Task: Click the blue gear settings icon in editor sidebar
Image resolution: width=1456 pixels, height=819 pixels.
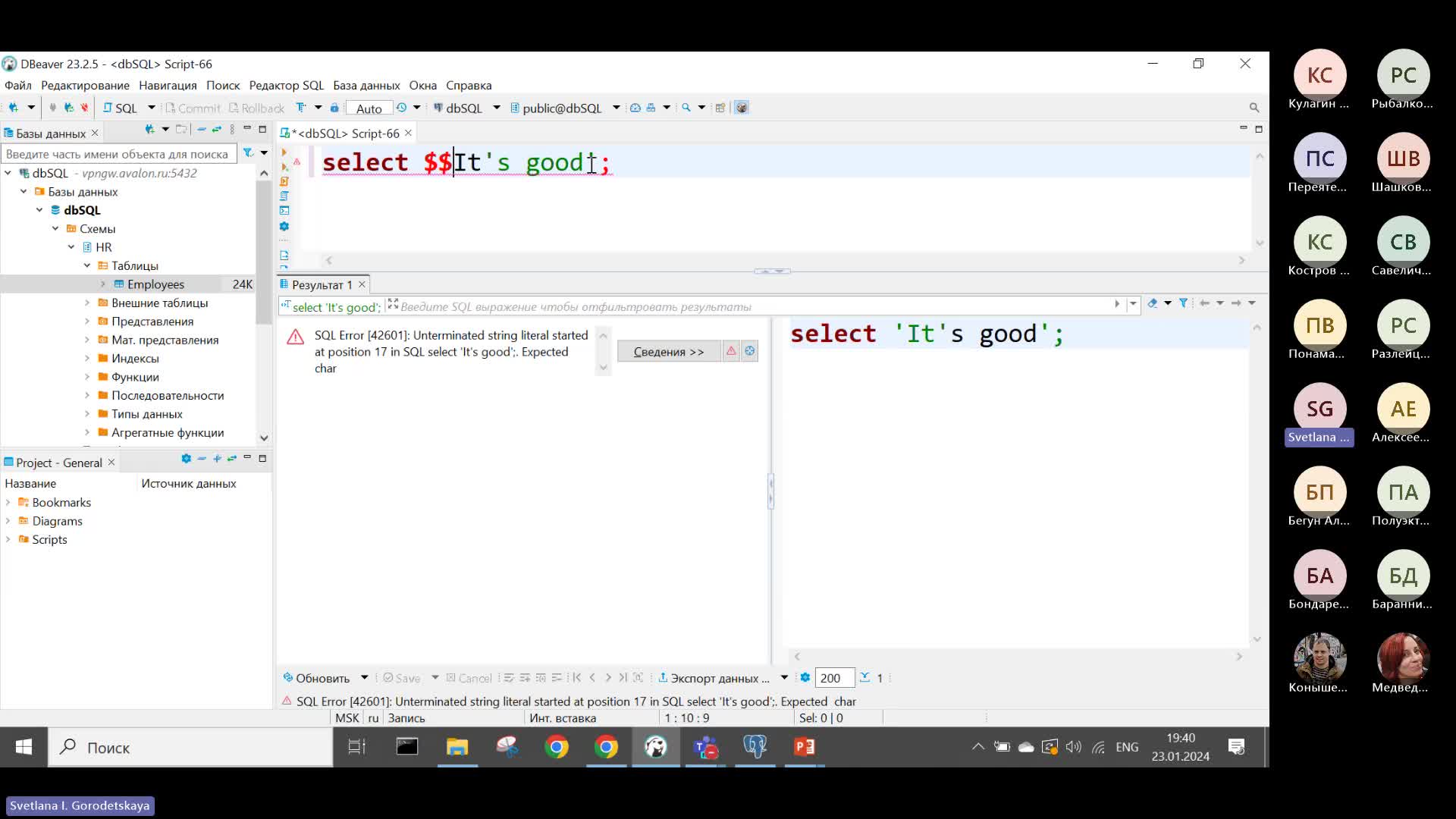Action: 284,226
